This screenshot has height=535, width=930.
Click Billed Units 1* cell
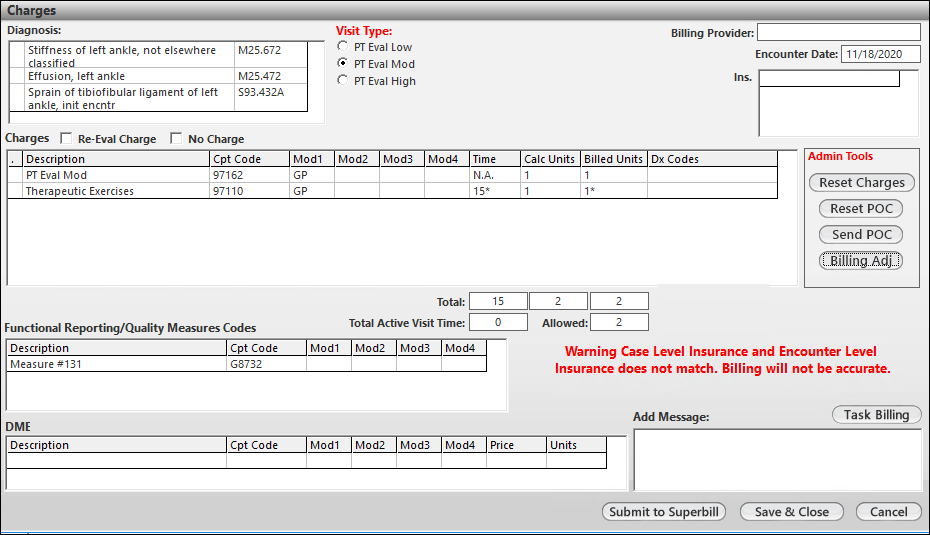point(614,191)
